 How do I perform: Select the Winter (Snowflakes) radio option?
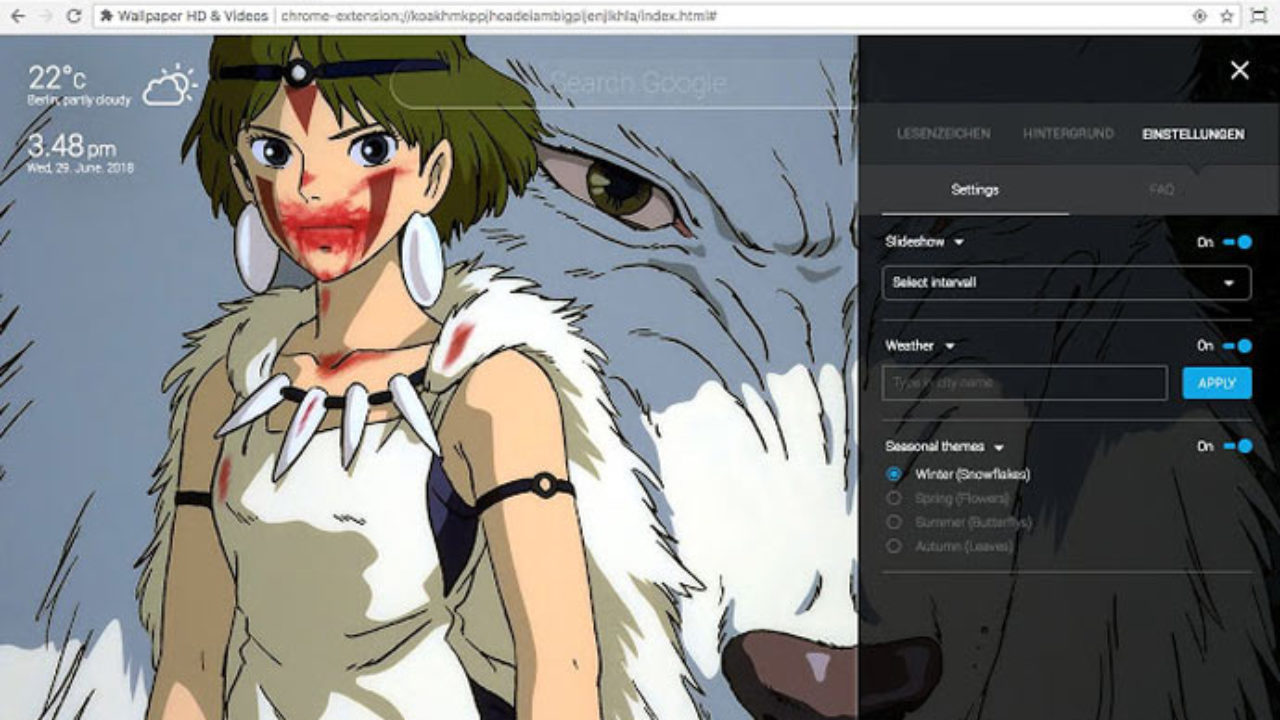[894, 474]
